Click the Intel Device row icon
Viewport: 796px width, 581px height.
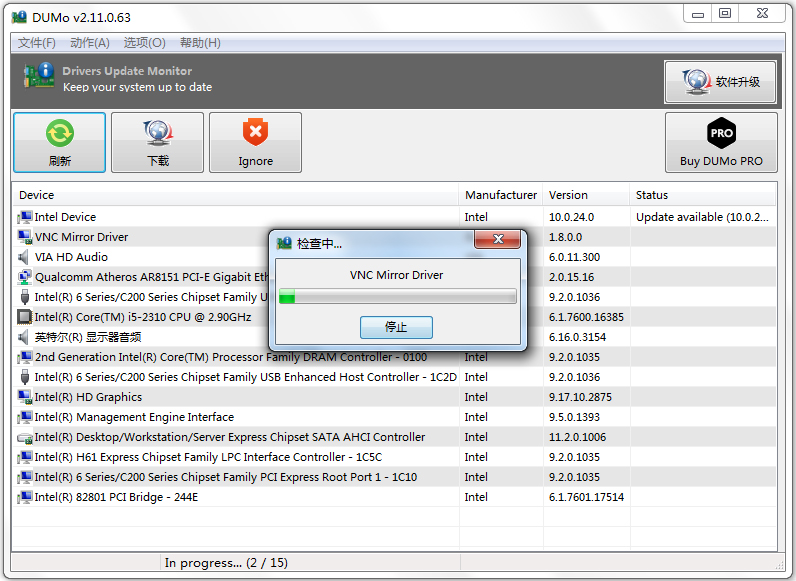(x=24, y=217)
